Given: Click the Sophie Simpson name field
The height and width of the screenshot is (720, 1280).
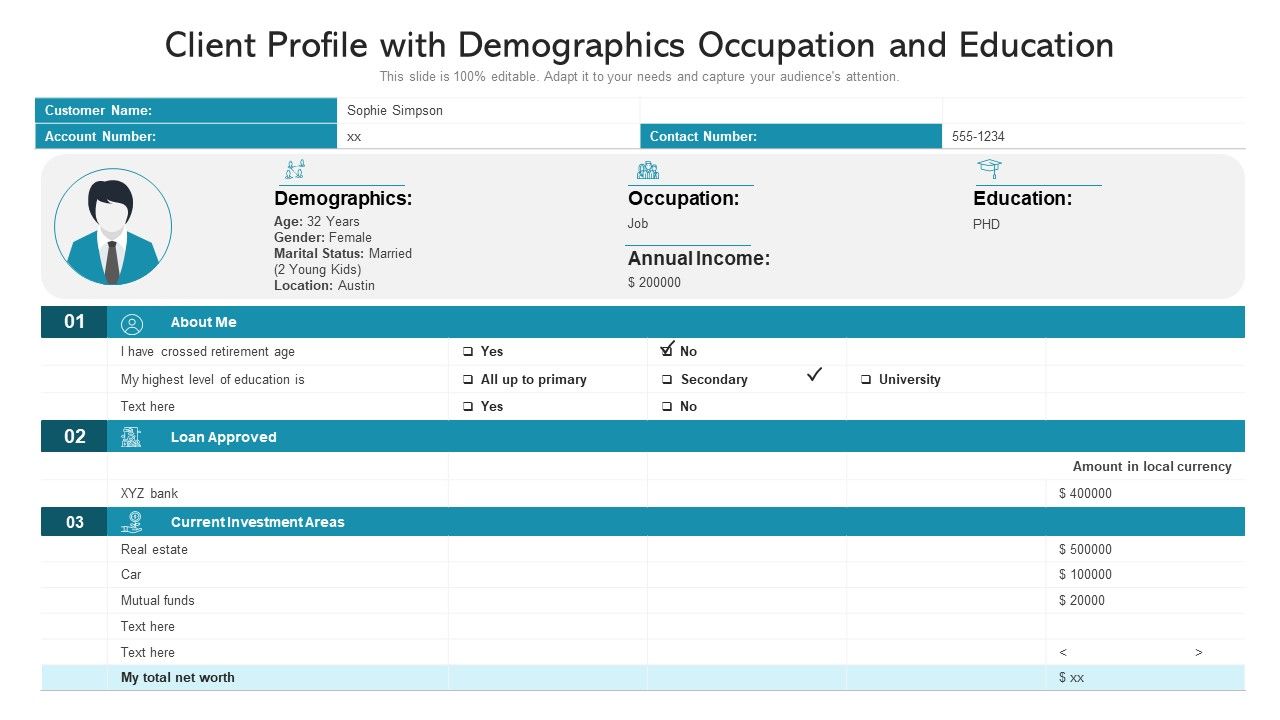Looking at the screenshot, I should [x=488, y=111].
